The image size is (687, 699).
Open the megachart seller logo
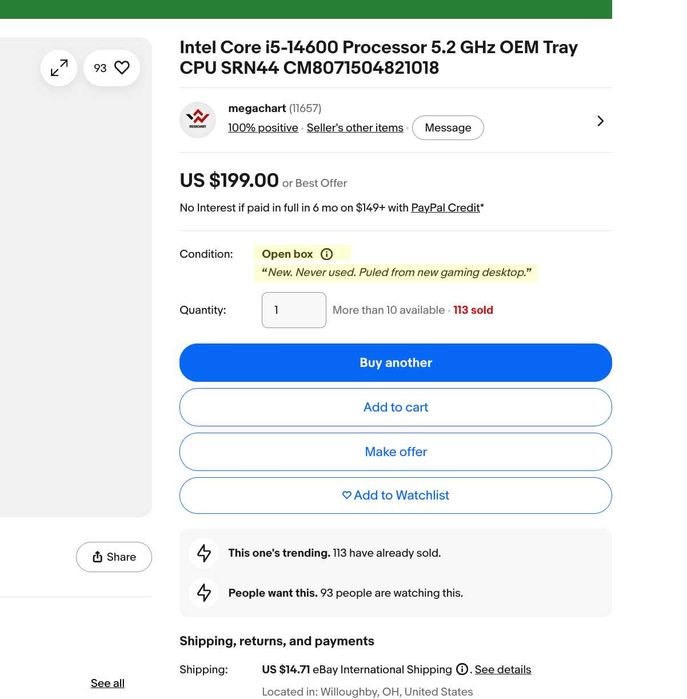(197, 119)
